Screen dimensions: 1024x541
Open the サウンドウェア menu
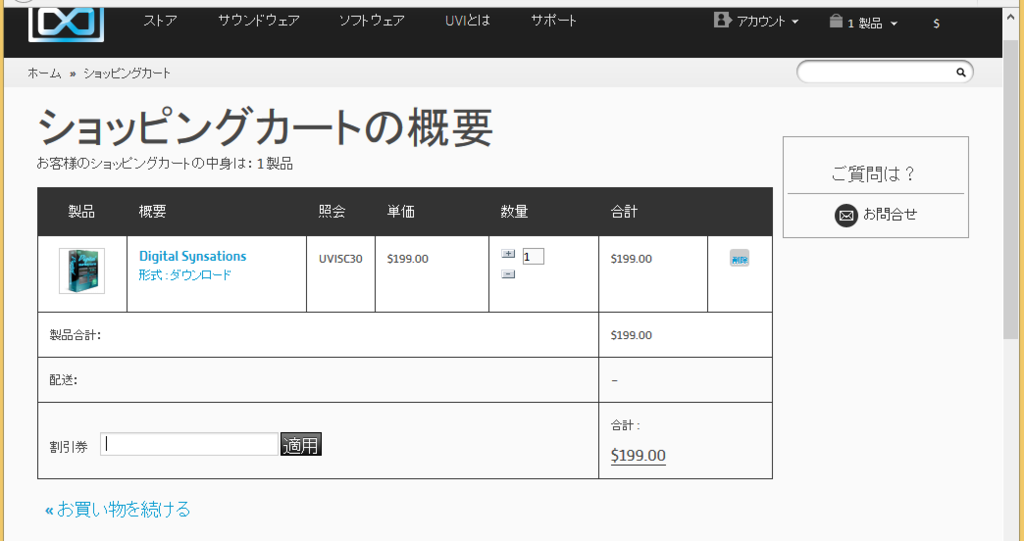259,20
